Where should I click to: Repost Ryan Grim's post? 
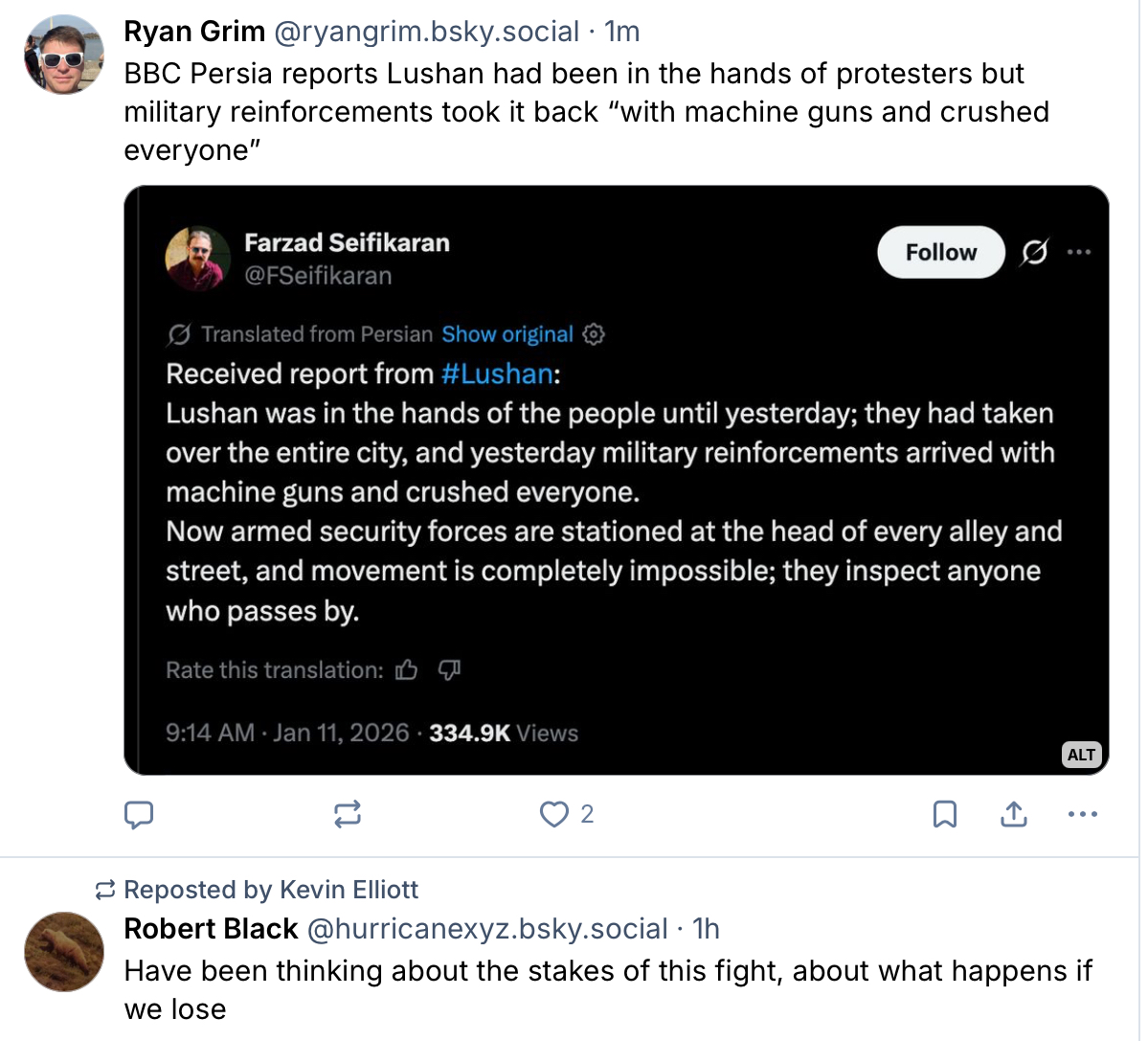coord(347,815)
